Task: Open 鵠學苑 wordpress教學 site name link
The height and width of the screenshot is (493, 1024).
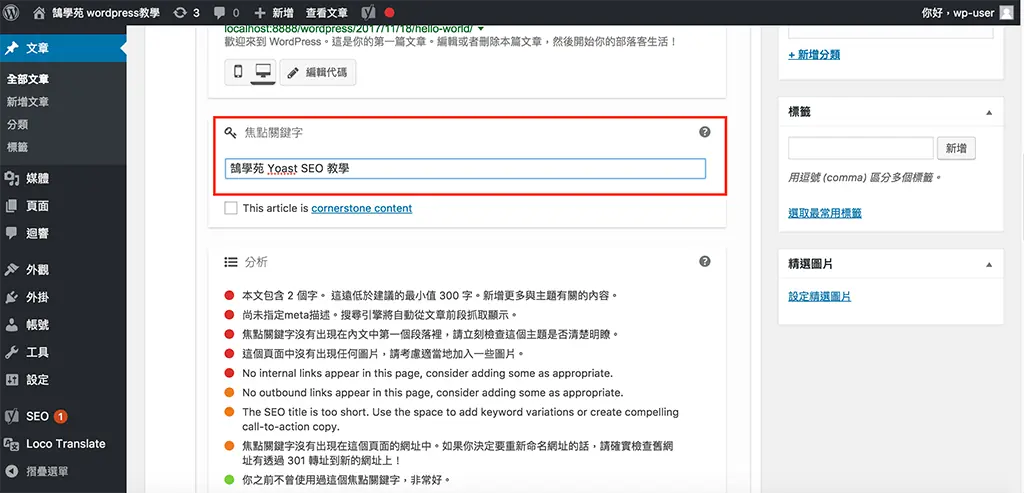Action: (x=106, y=12)
